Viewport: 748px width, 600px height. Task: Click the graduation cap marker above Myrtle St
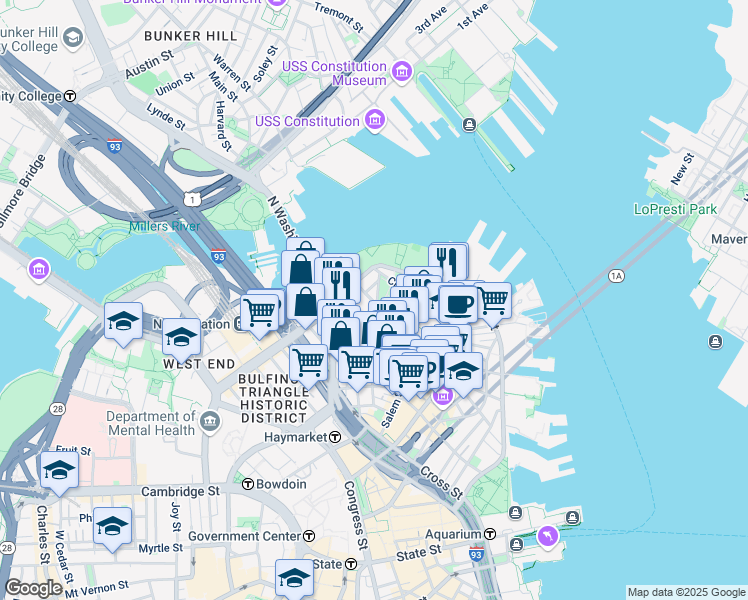point(112,529)
